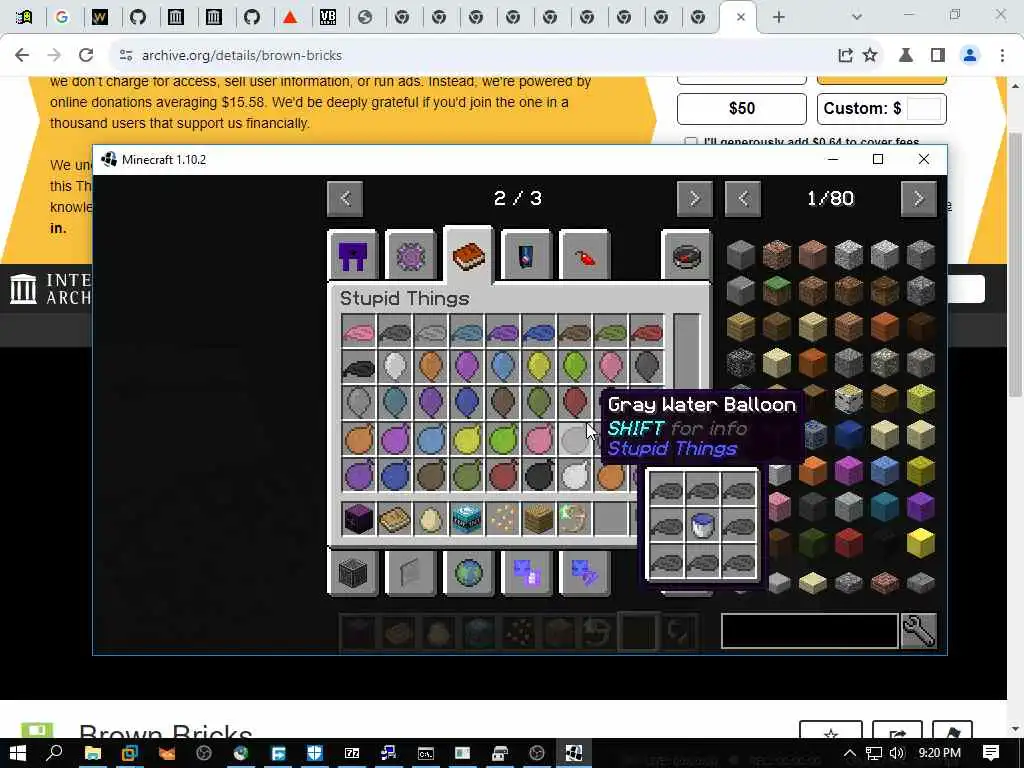1024x768 pixels.
Task: Tick the cover fees checkbox
Action: 691,141
